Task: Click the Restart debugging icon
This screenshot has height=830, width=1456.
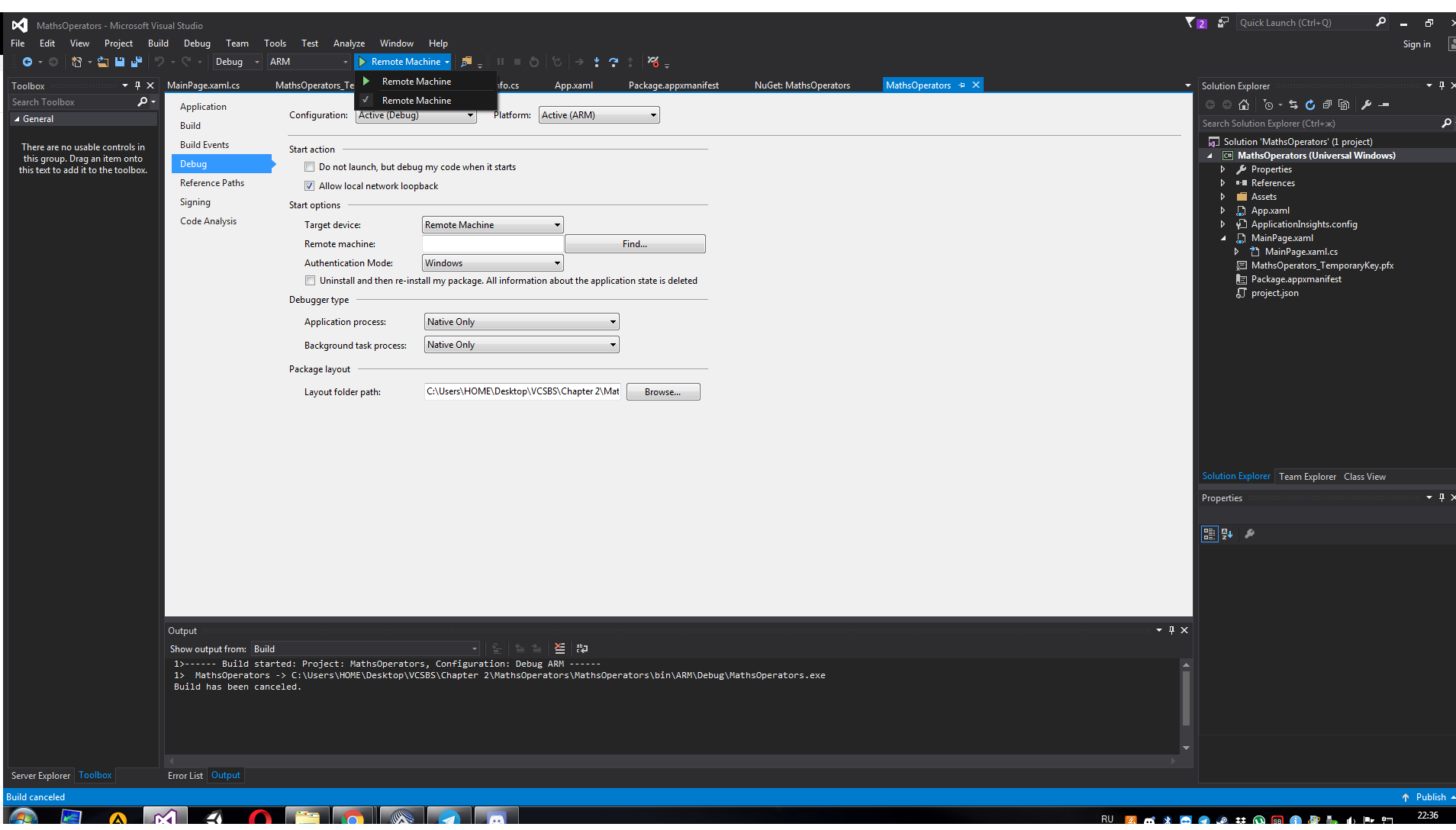Action: click(534, 62)
